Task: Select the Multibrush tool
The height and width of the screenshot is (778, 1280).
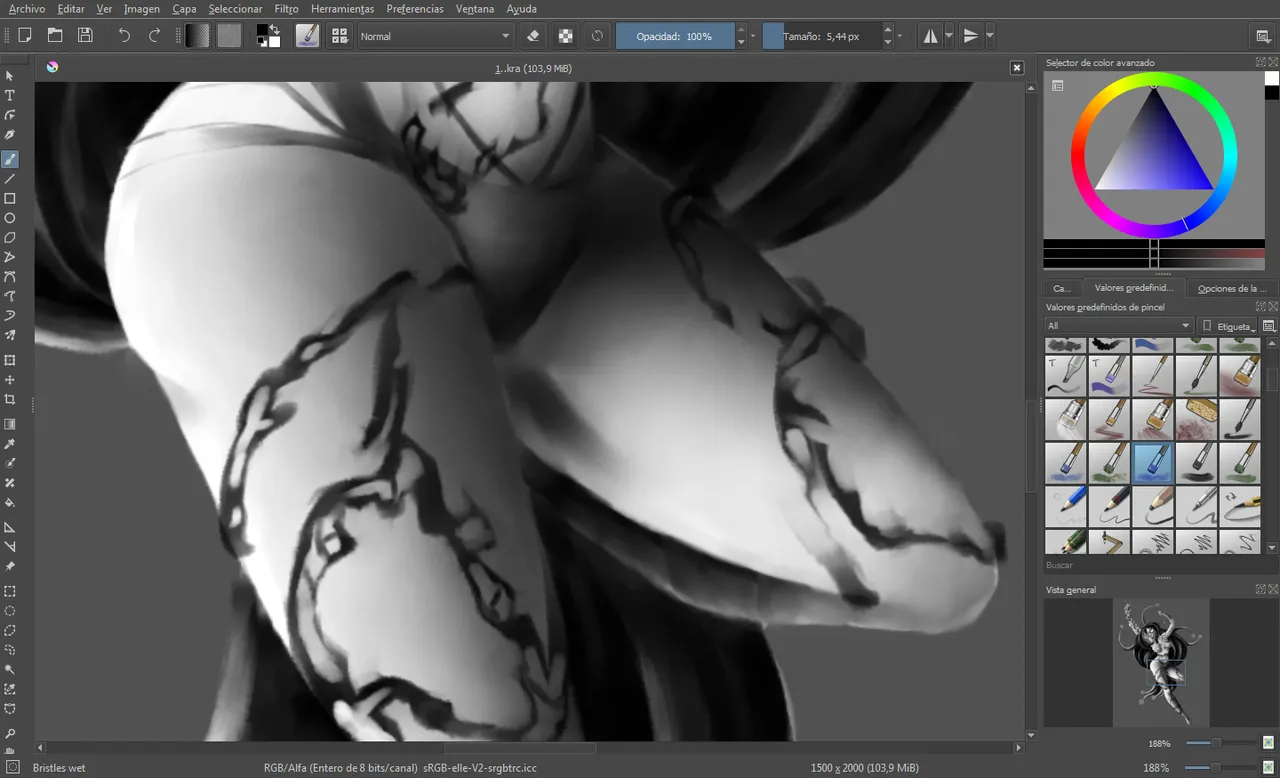Action: click(x=10, y=336)
